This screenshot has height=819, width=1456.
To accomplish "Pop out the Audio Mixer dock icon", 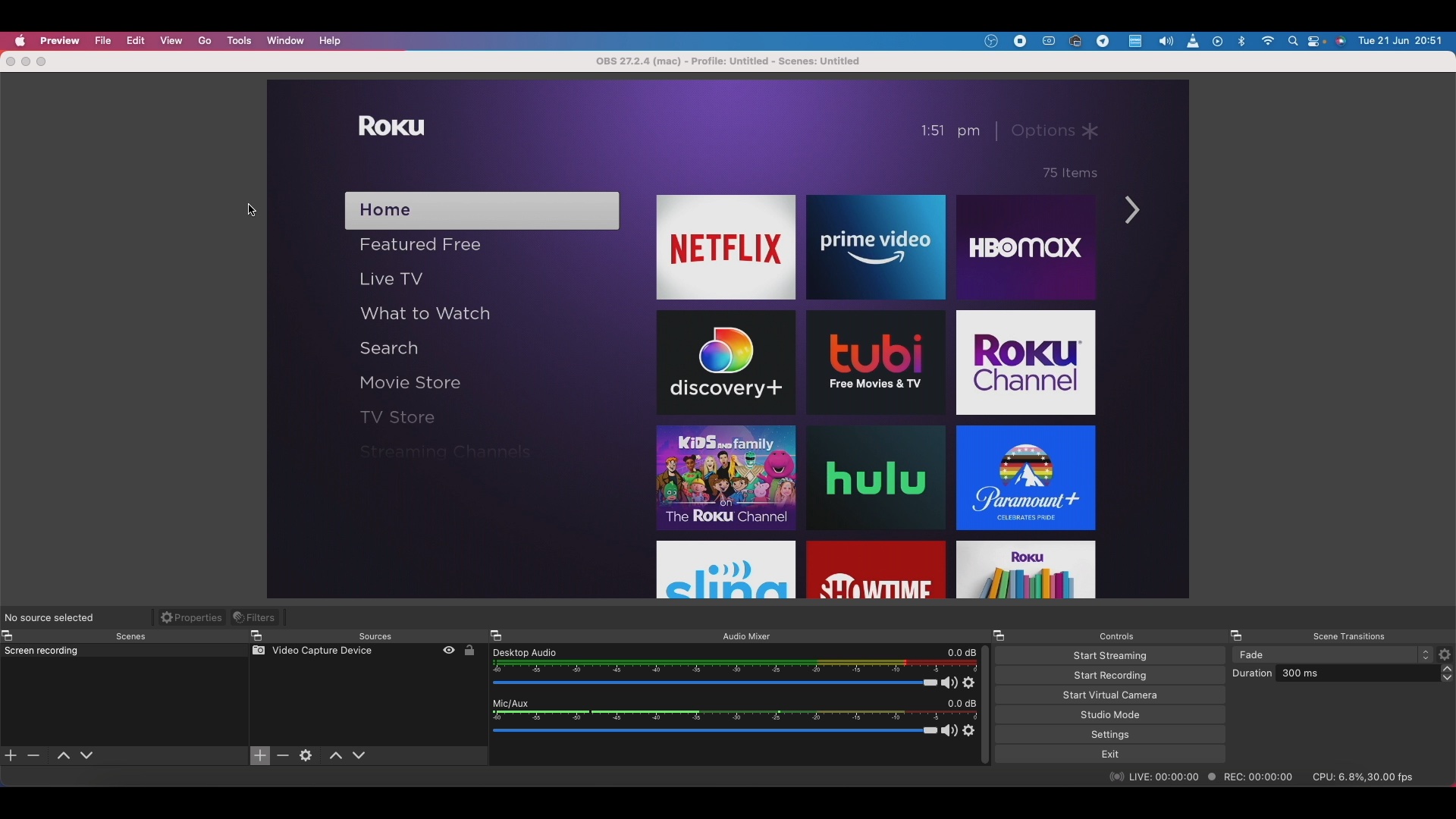I will click(x=497, y=636).
